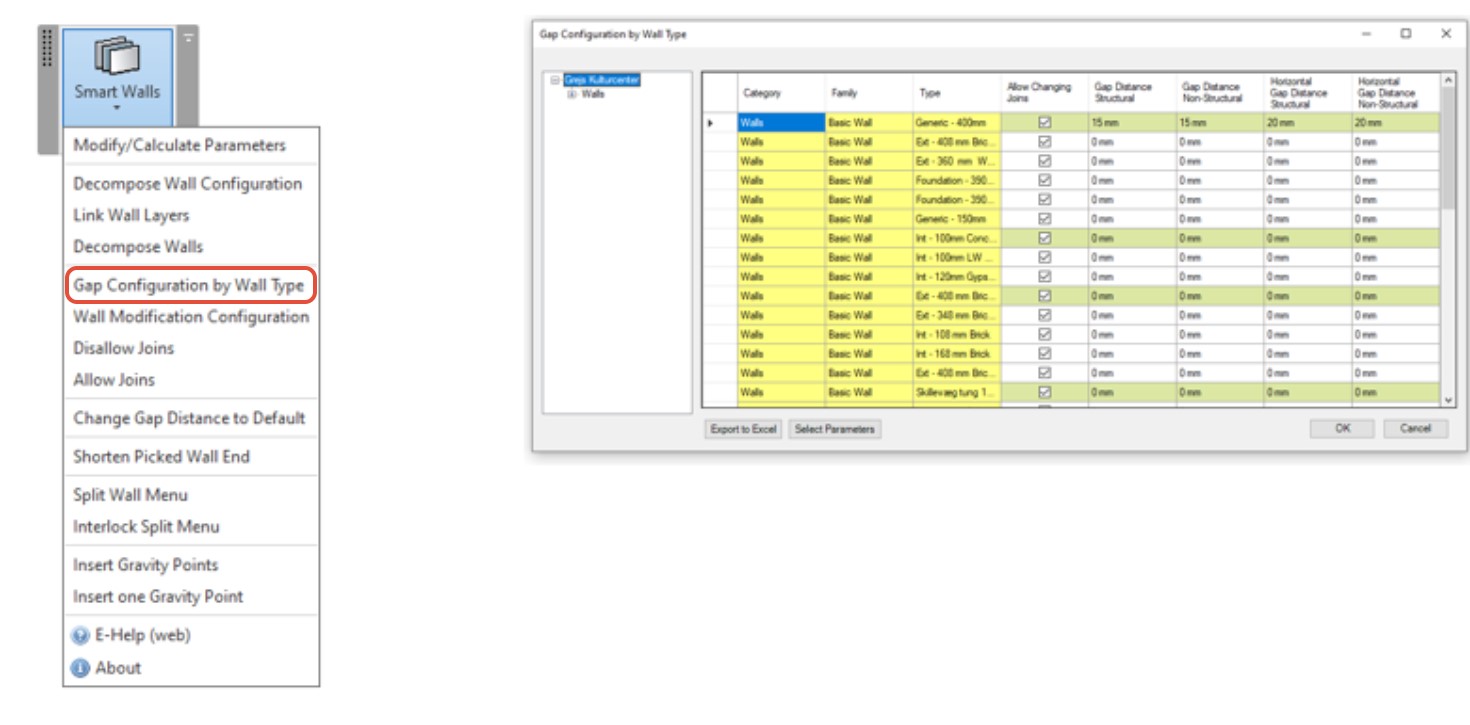
Task: Click the panel options icon beside Smart Walls
Action: point(187,38)
